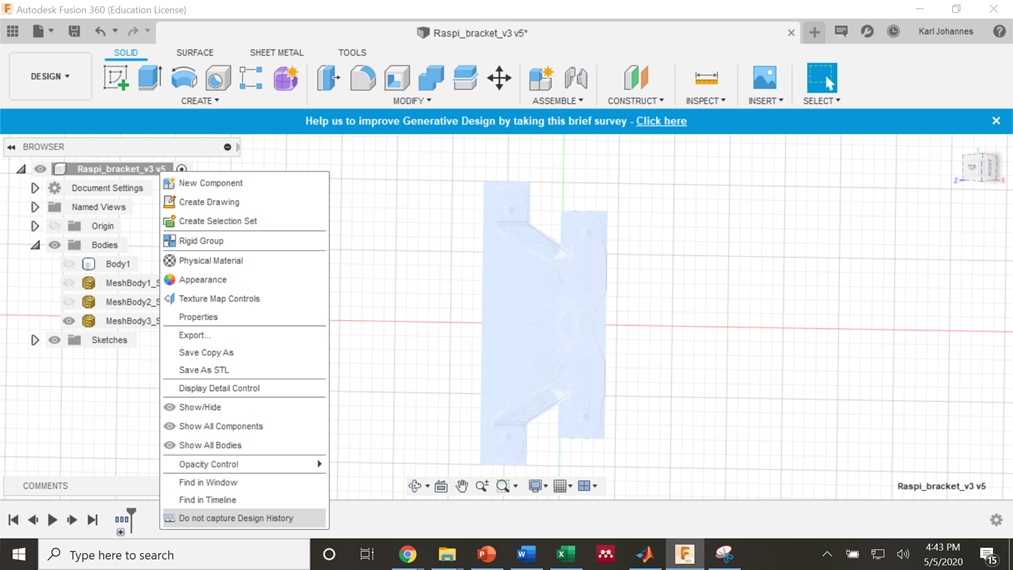Open the MODIFY dropdown menu
Screen dimensions: 1013x570
point(412,101)
